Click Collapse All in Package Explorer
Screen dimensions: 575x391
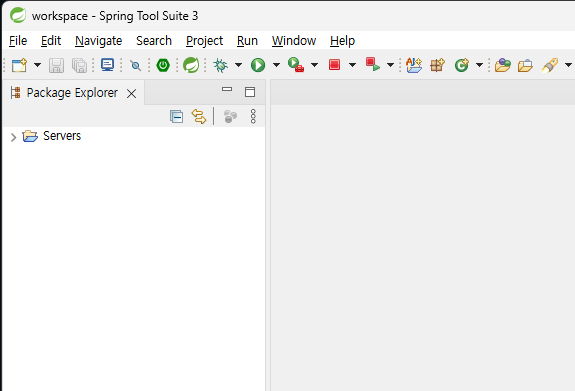pyautogui.click(x=176, y=117)
